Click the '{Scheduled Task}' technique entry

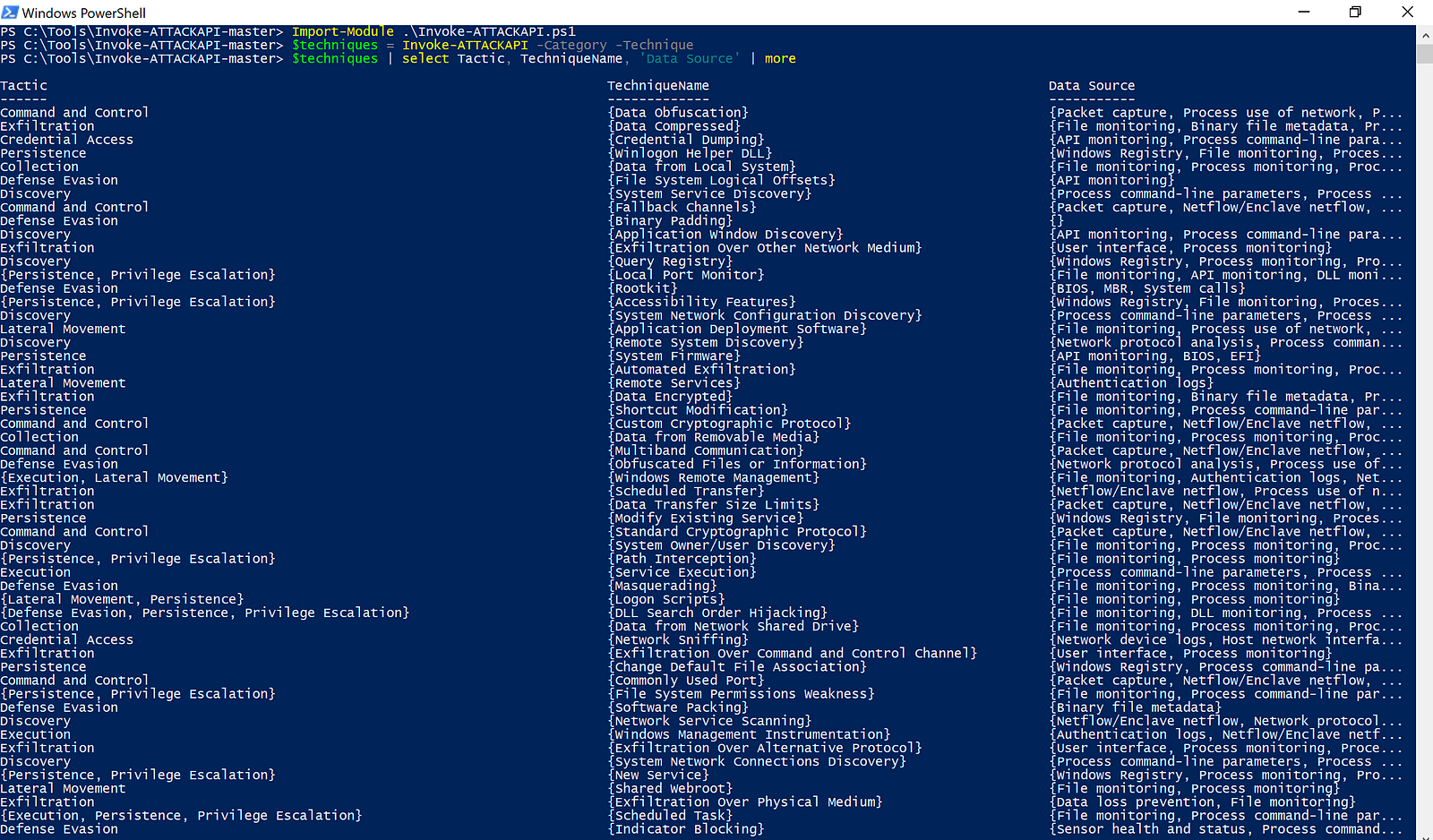[x=670, y=816]
